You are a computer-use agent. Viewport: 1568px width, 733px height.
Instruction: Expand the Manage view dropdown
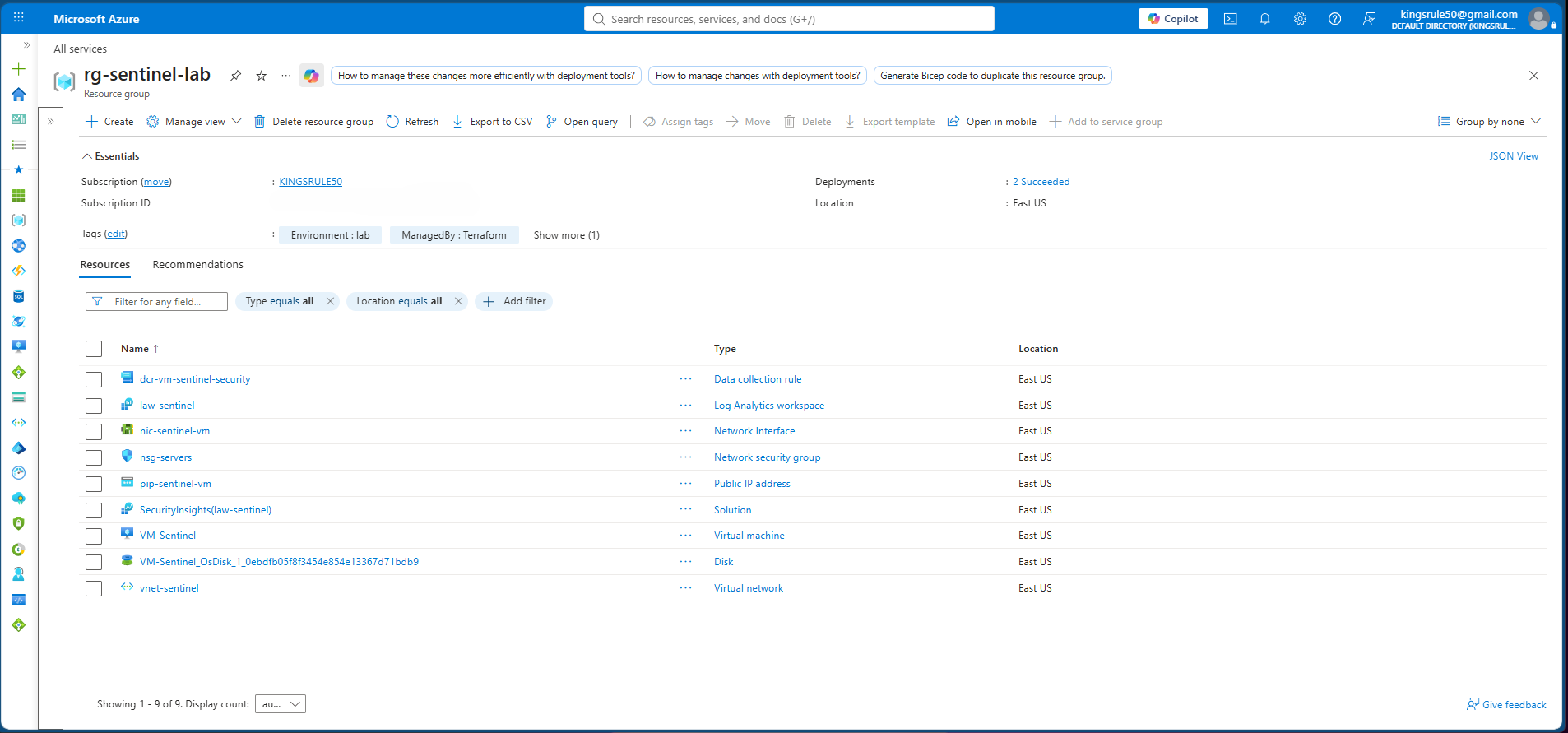pos(194,122)
